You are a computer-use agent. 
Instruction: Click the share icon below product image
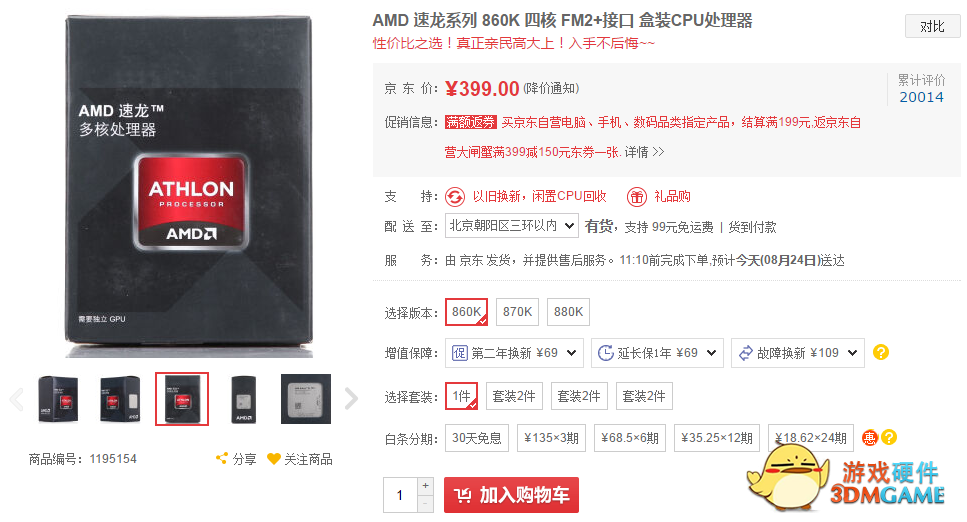click(221, 458)
